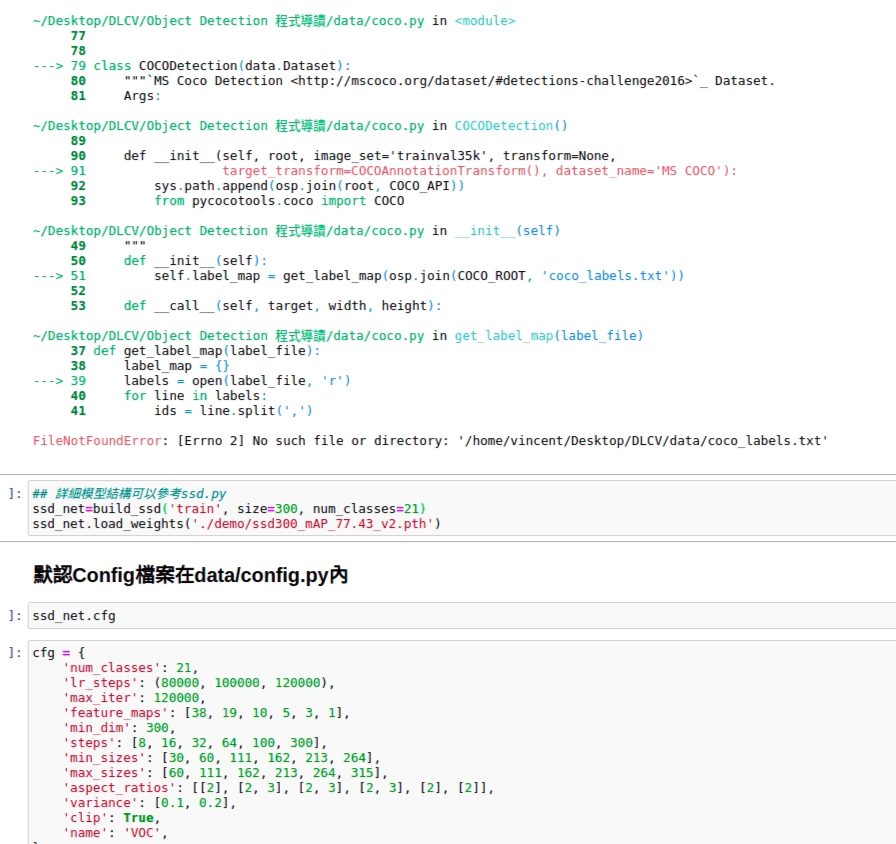This screenshot has width=896, height=844.
Task: Click the line 'labels = open(label_file, 'r')'
Action: (237, 381)
